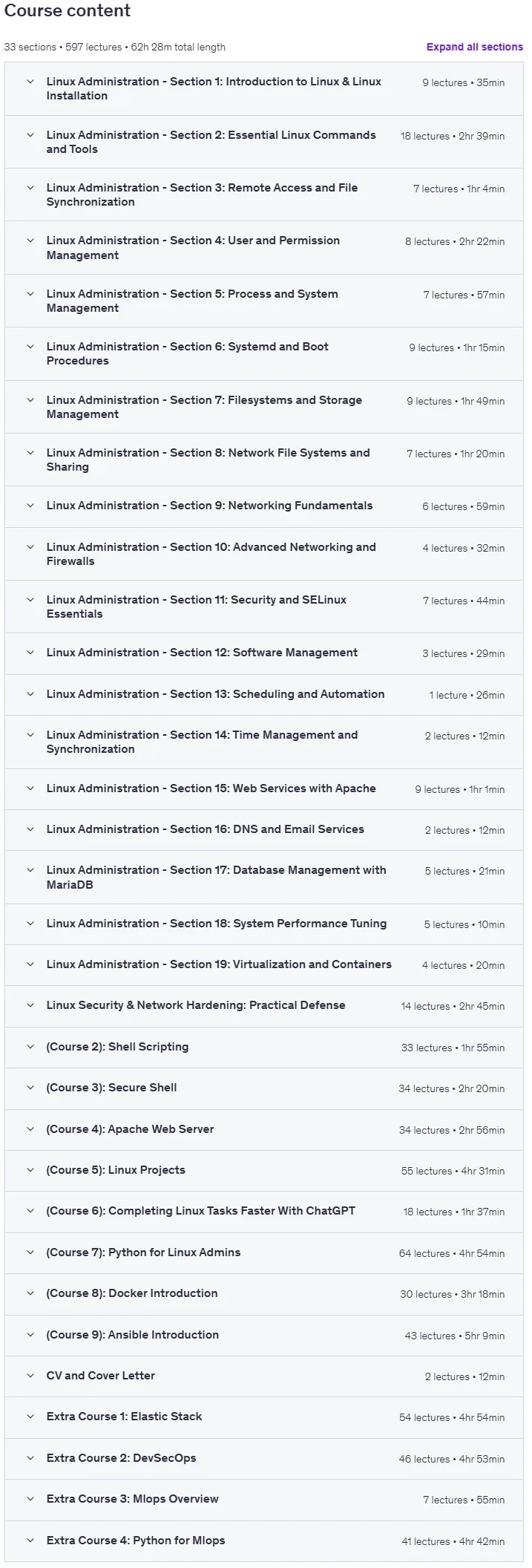Expand (Course 2): Shell Scripting section

coord(263,1048)
